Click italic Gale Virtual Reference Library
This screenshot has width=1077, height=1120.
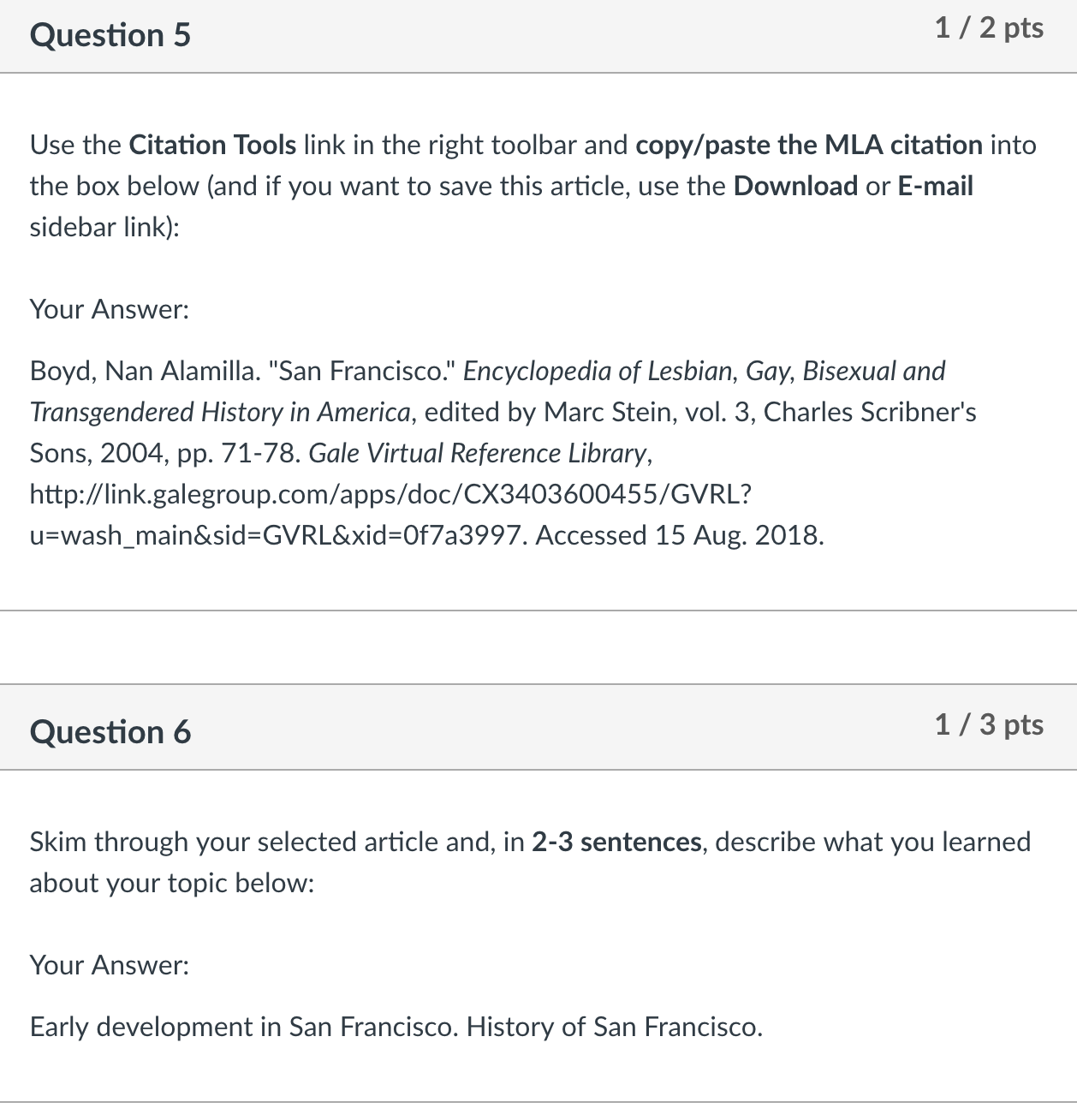(x=478, y=453)
